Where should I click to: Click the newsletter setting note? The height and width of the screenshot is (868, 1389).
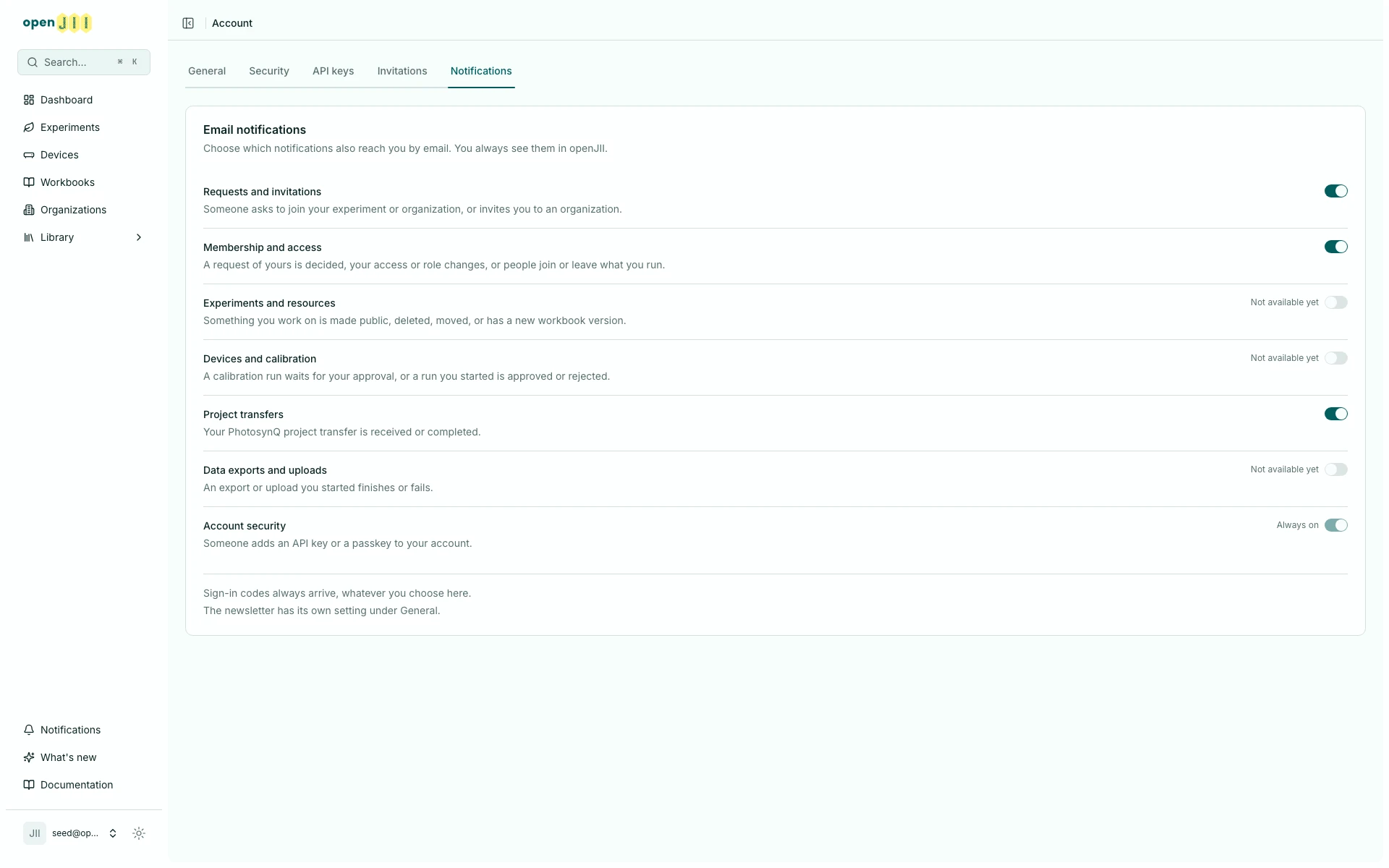point(322,610)
